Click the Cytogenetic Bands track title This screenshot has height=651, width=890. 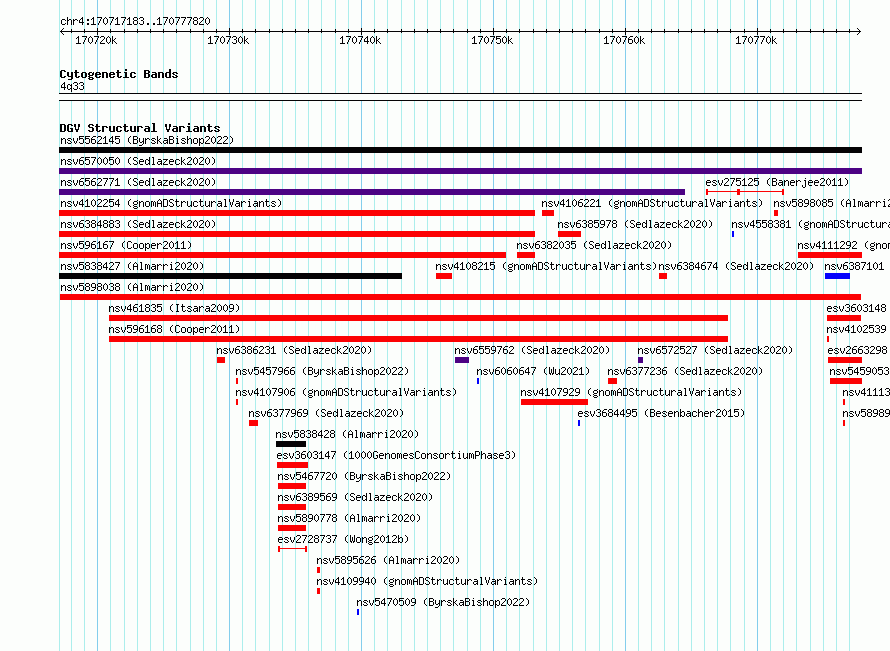[119, 74]
